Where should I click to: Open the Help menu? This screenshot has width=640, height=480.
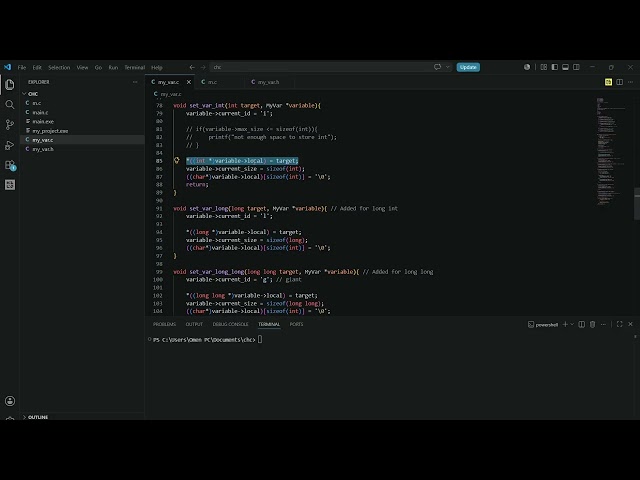tap(157, 67)
